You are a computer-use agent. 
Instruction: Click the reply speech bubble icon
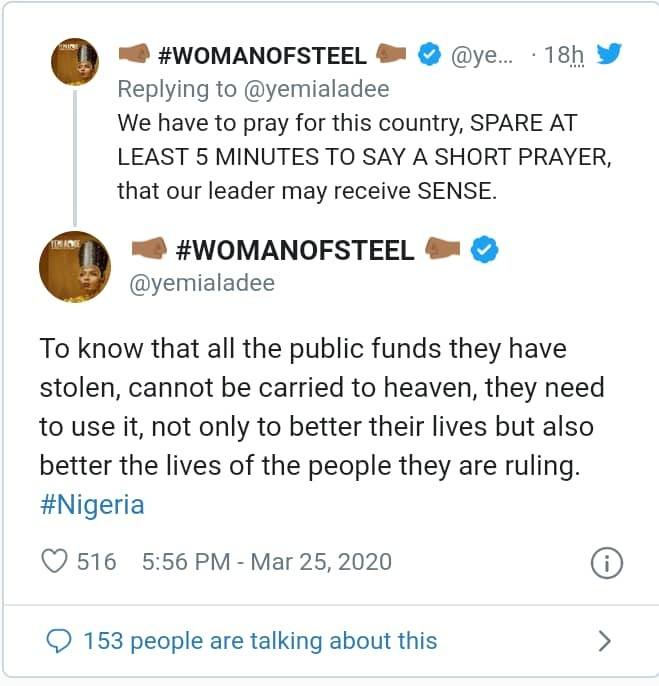(x=60, y=640)
